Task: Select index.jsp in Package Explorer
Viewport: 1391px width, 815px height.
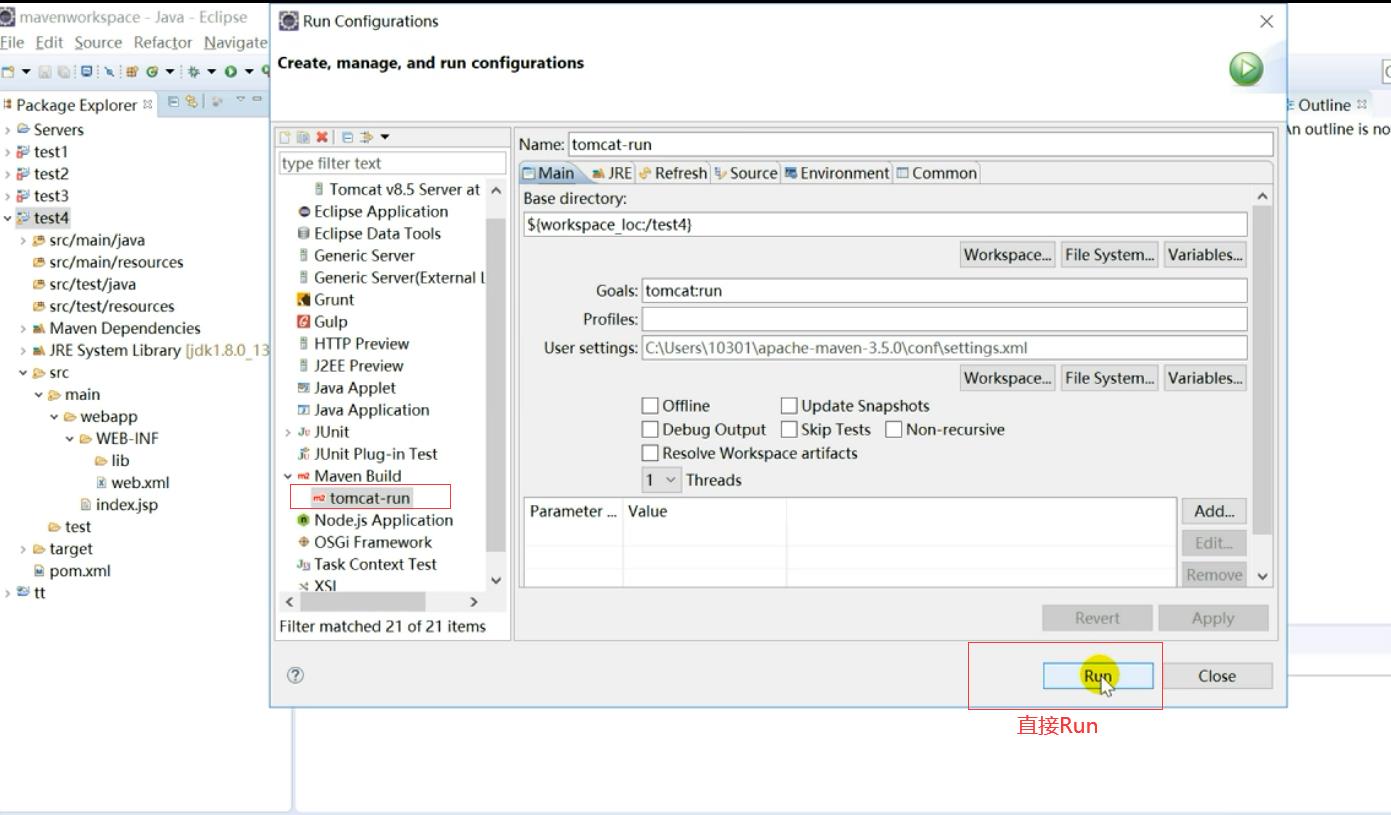Action: point(119,504)
